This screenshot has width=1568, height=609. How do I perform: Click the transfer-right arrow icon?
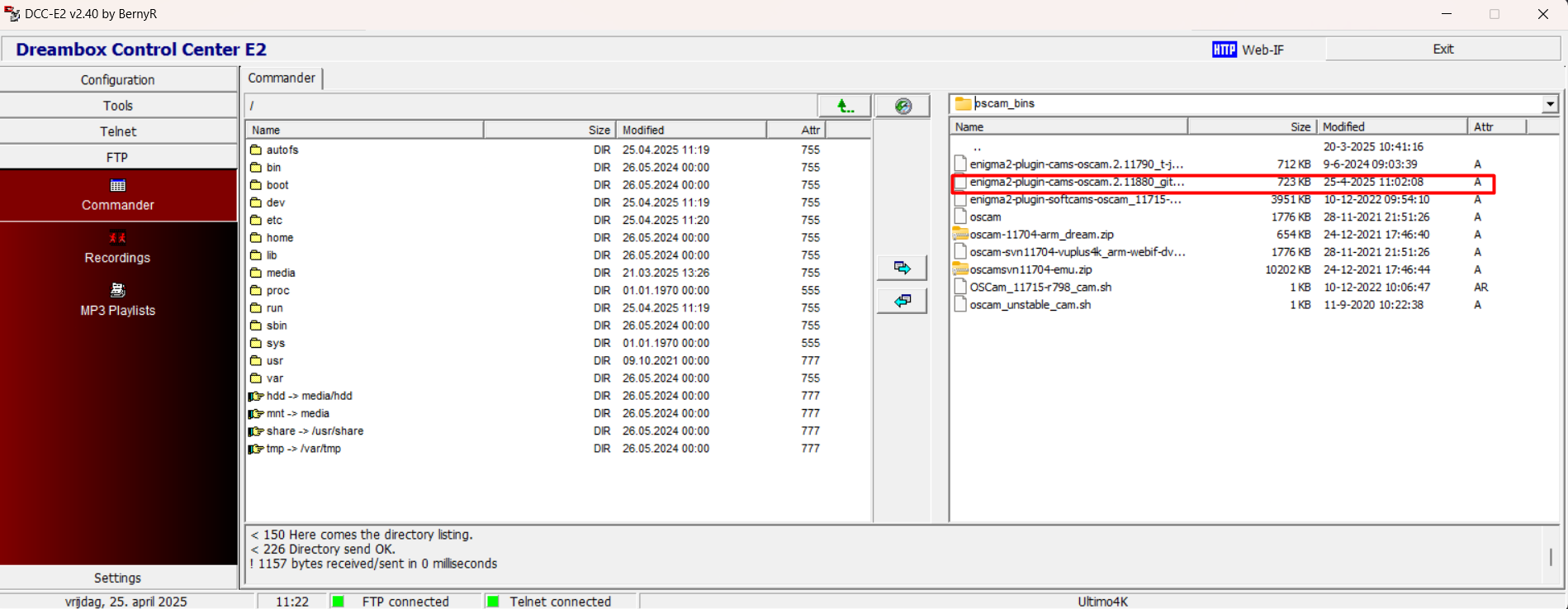coord(902,268)
